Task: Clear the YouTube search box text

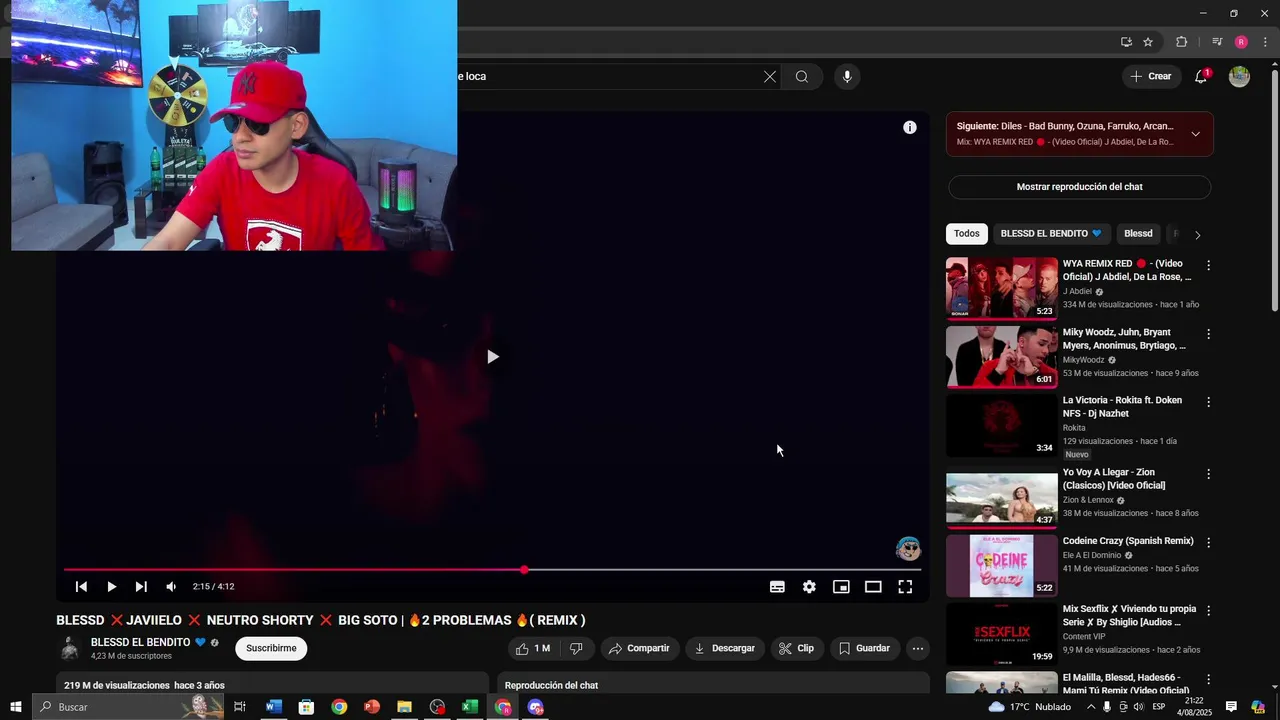Action: [770, 77]
